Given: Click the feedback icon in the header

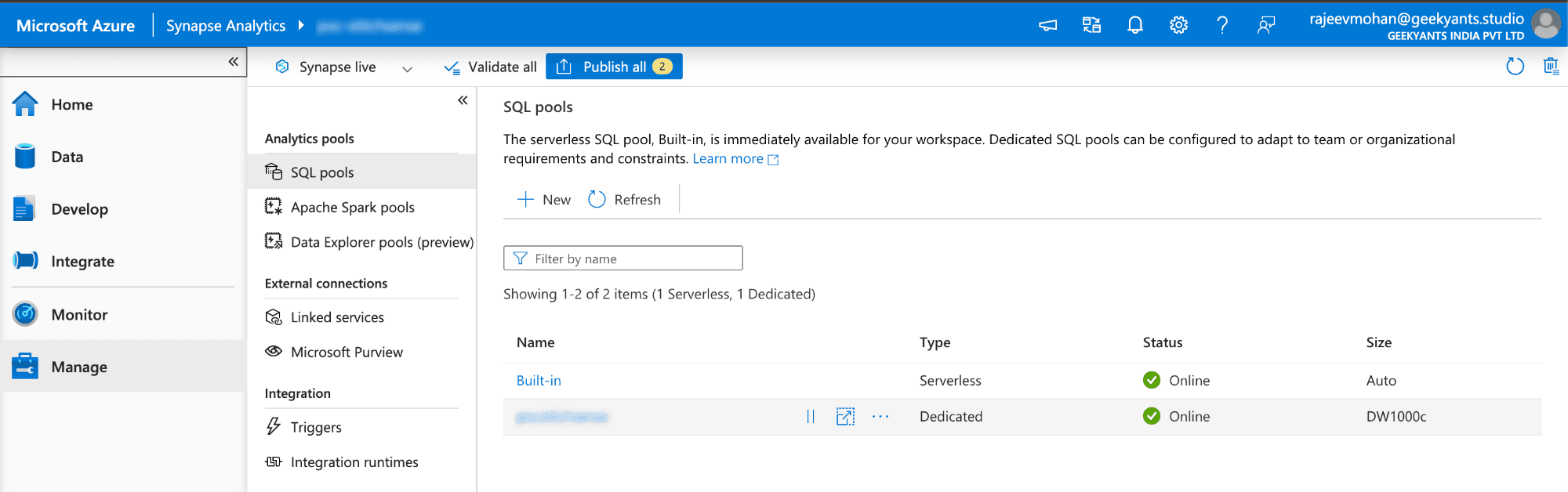Looking at the screenshot, I should [1266, 25].
